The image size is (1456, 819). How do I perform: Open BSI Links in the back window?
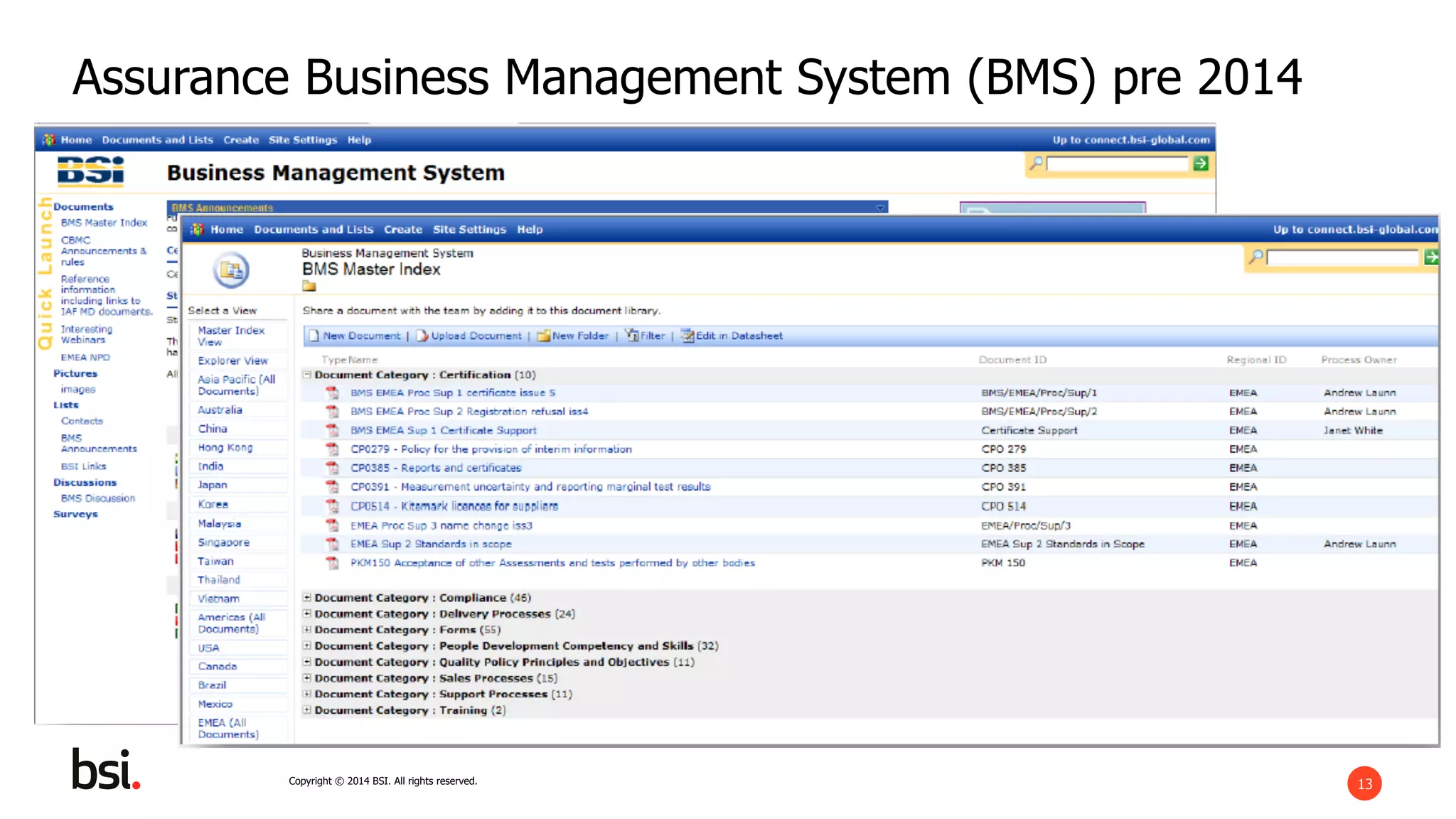83,466
